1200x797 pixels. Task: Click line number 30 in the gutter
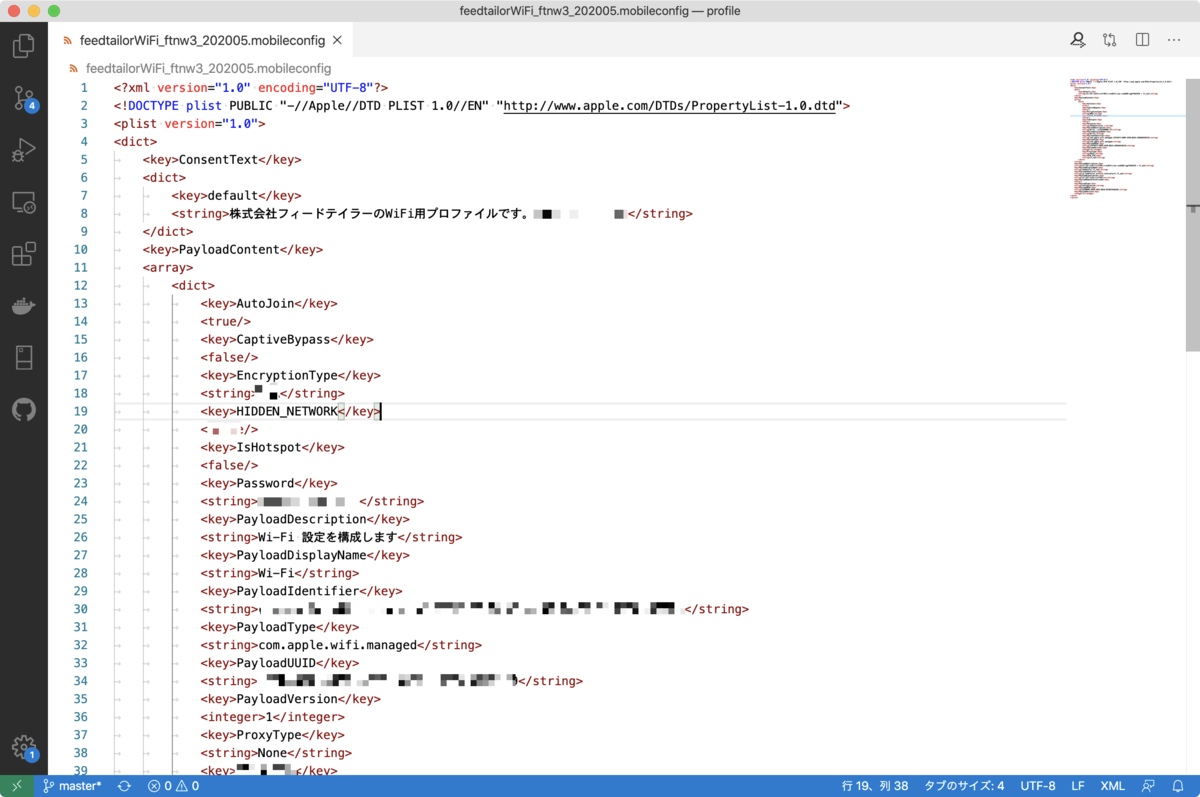coord(81,609)
